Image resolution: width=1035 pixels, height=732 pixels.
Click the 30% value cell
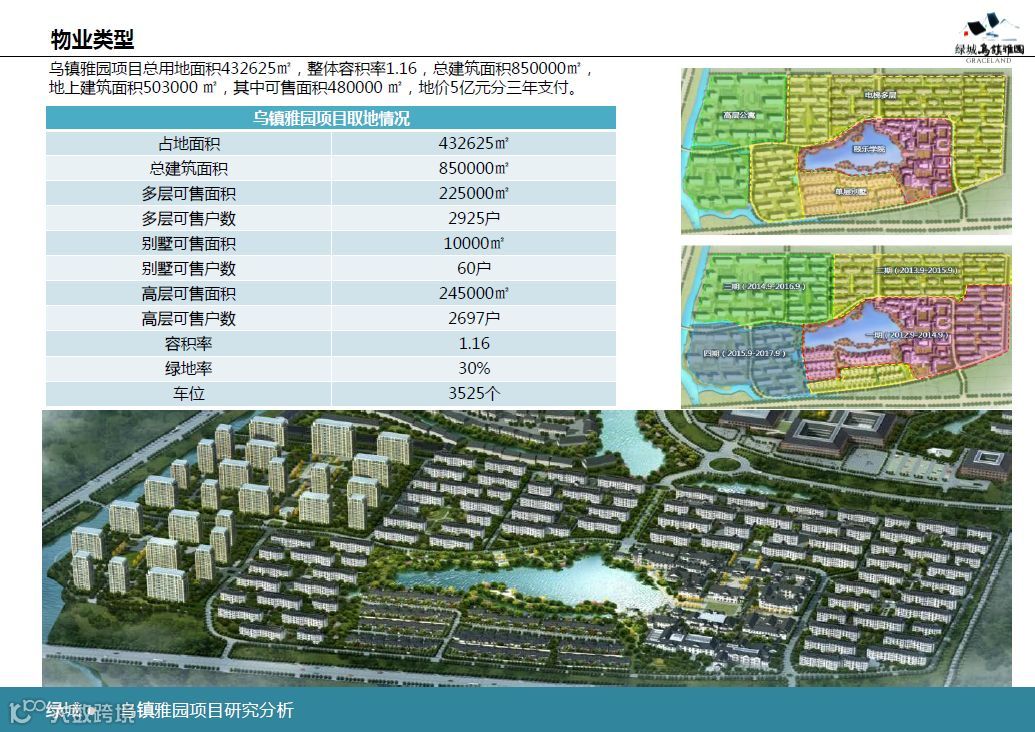coord(474,369)
